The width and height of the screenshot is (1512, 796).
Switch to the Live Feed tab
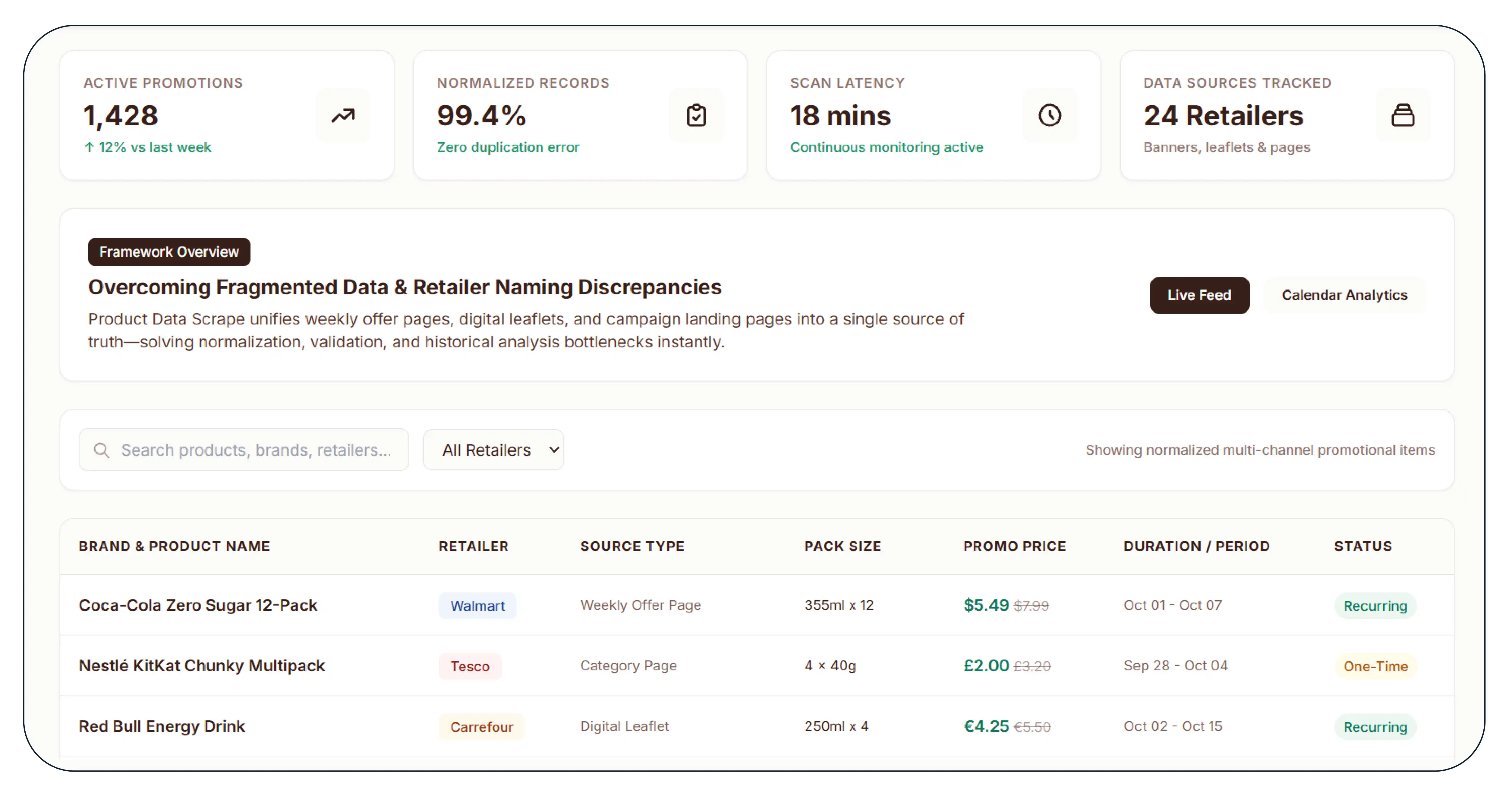1199,295
